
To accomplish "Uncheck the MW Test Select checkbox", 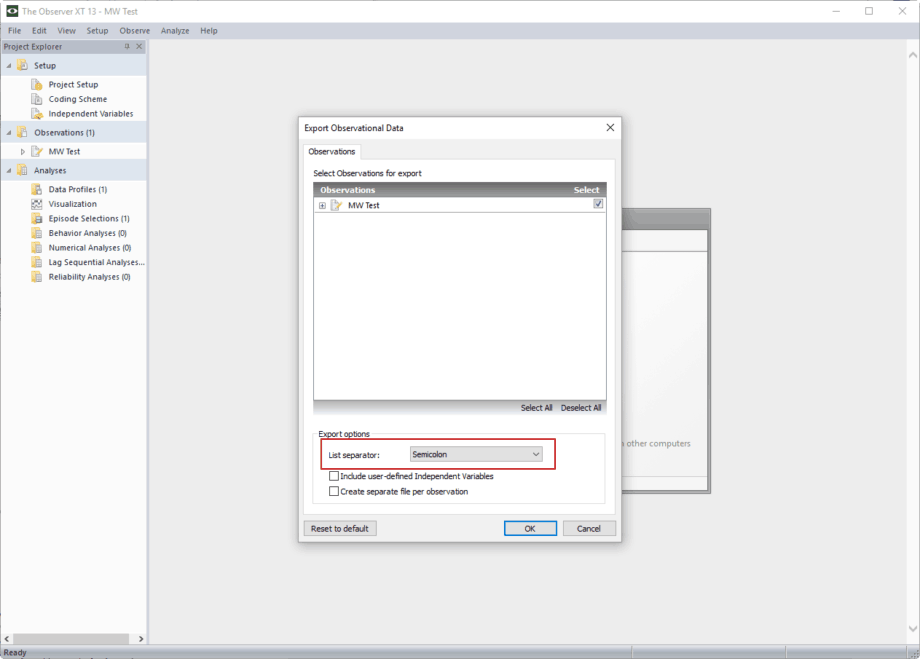I will click(x=598, y=204).
